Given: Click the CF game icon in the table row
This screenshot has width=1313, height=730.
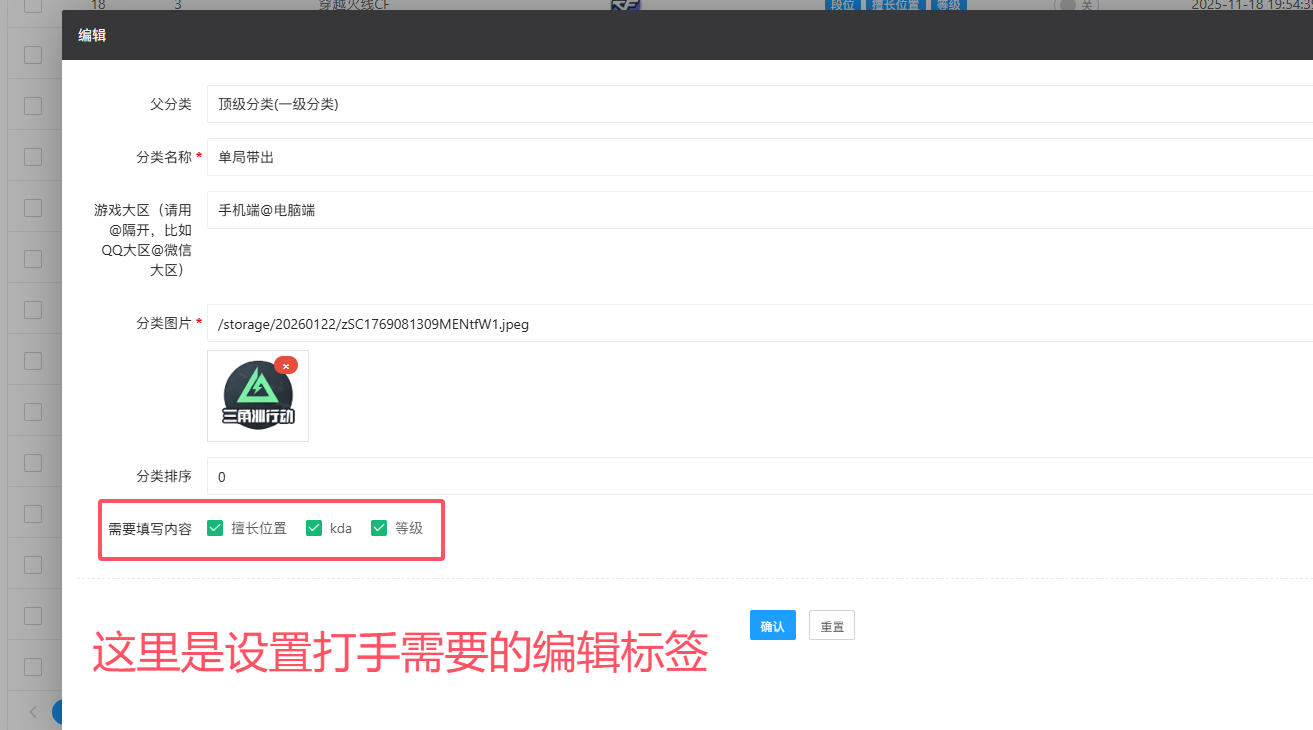Looking at the screenshot, I should coord(625,4).
